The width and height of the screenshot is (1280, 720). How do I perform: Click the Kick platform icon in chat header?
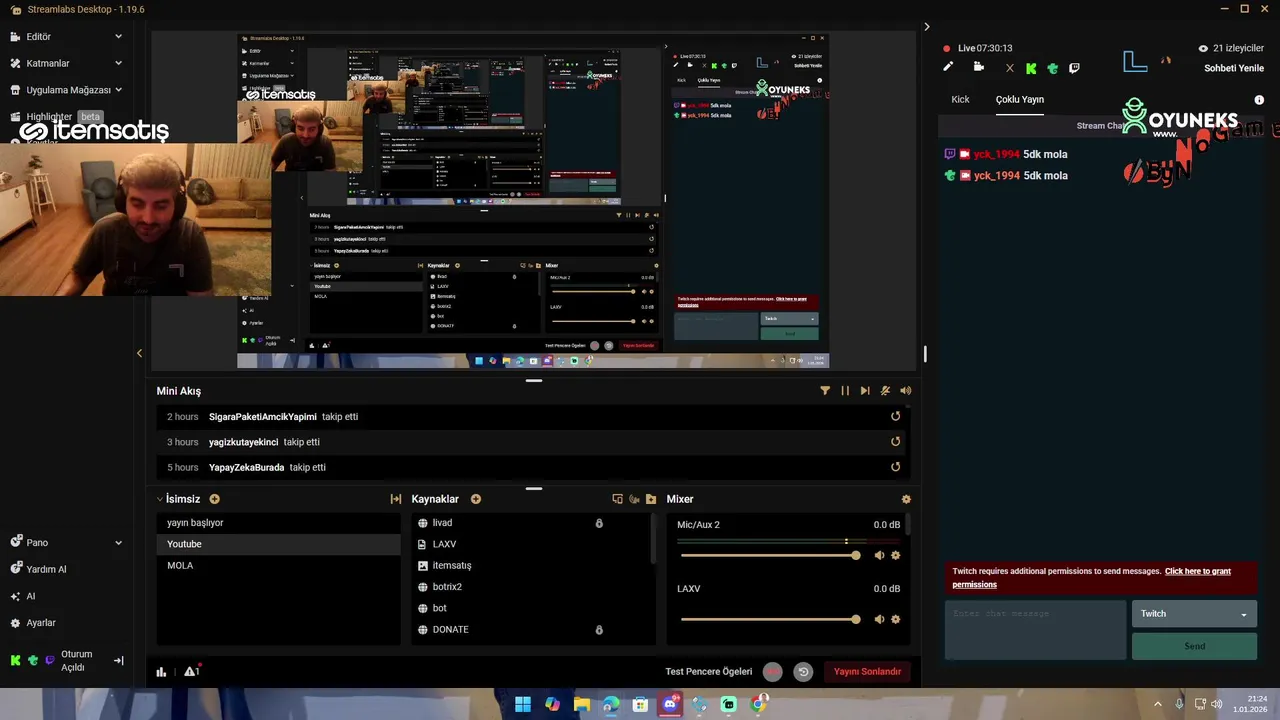[1031, 69]
